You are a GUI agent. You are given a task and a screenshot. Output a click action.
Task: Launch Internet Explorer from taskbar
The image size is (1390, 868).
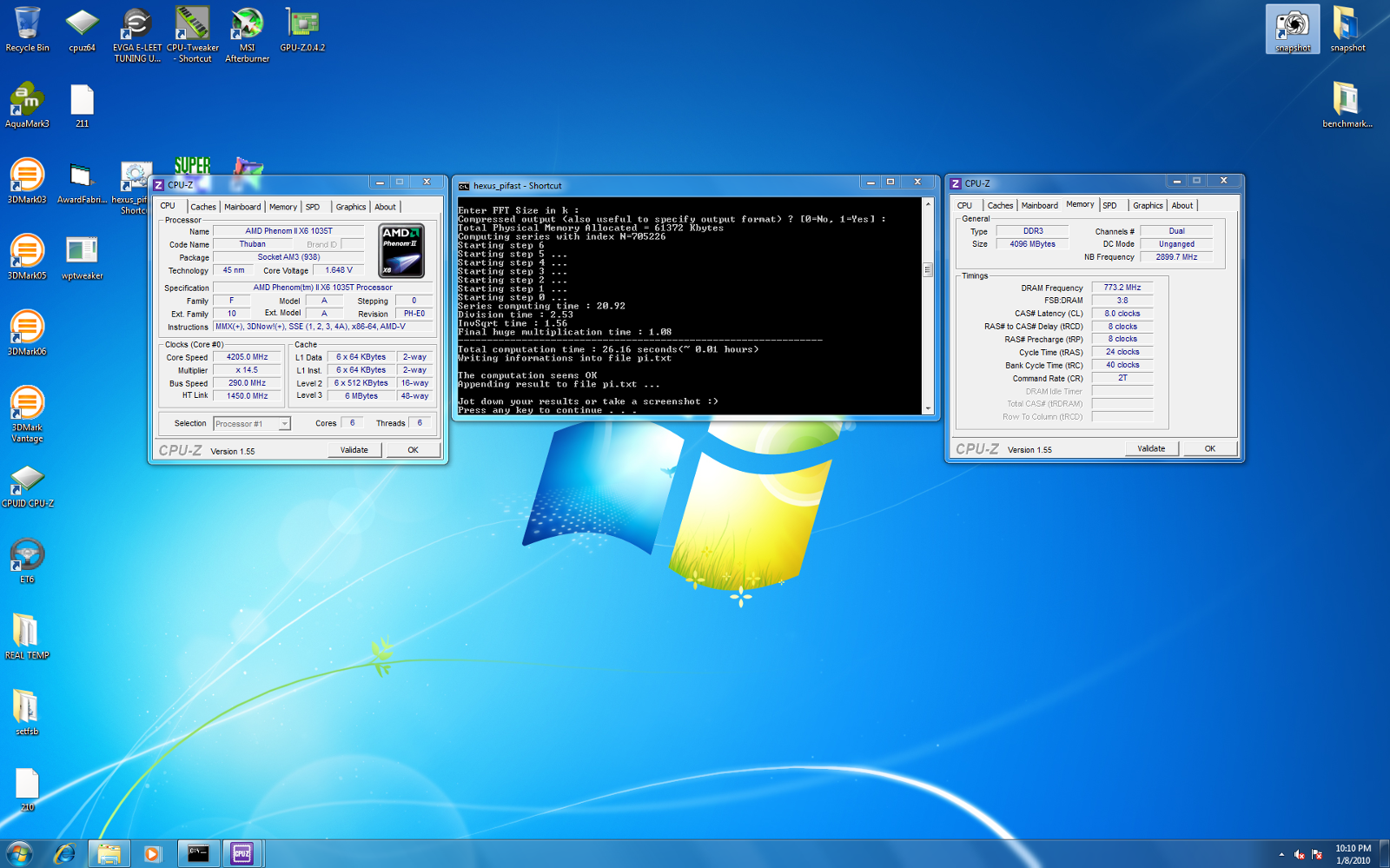point(64,854)
